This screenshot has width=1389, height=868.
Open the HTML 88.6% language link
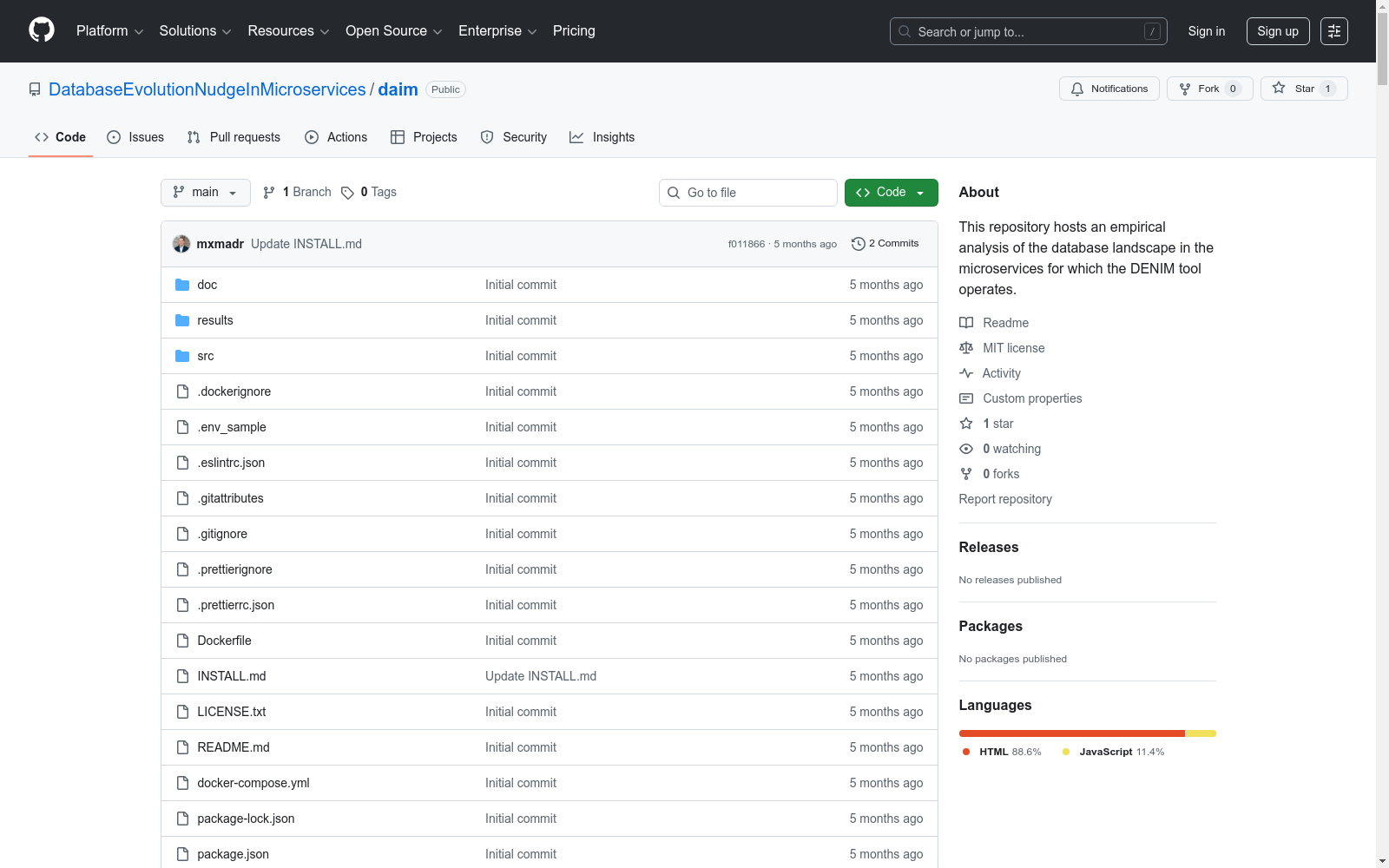coord(1002,752)
